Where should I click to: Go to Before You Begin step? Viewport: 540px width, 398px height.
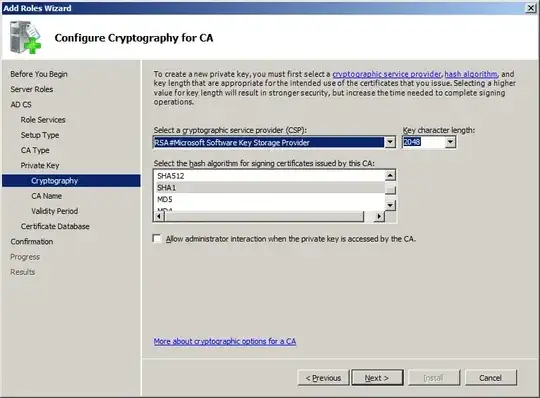(x=39, y=74)
